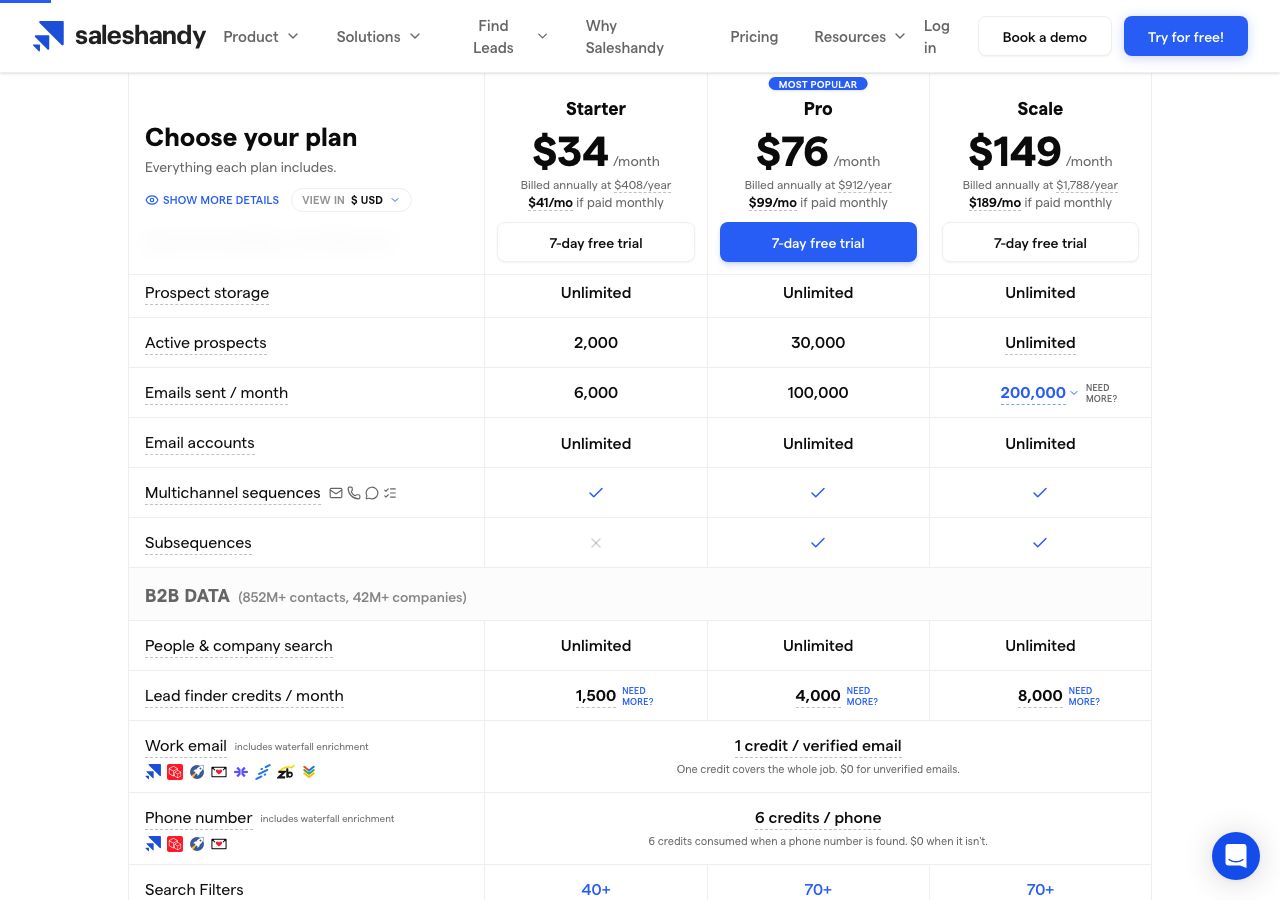Start the Starter plan 7-day free trial
The height and width of the screenshot is (900, 1280).
click(x=596, y=243)
